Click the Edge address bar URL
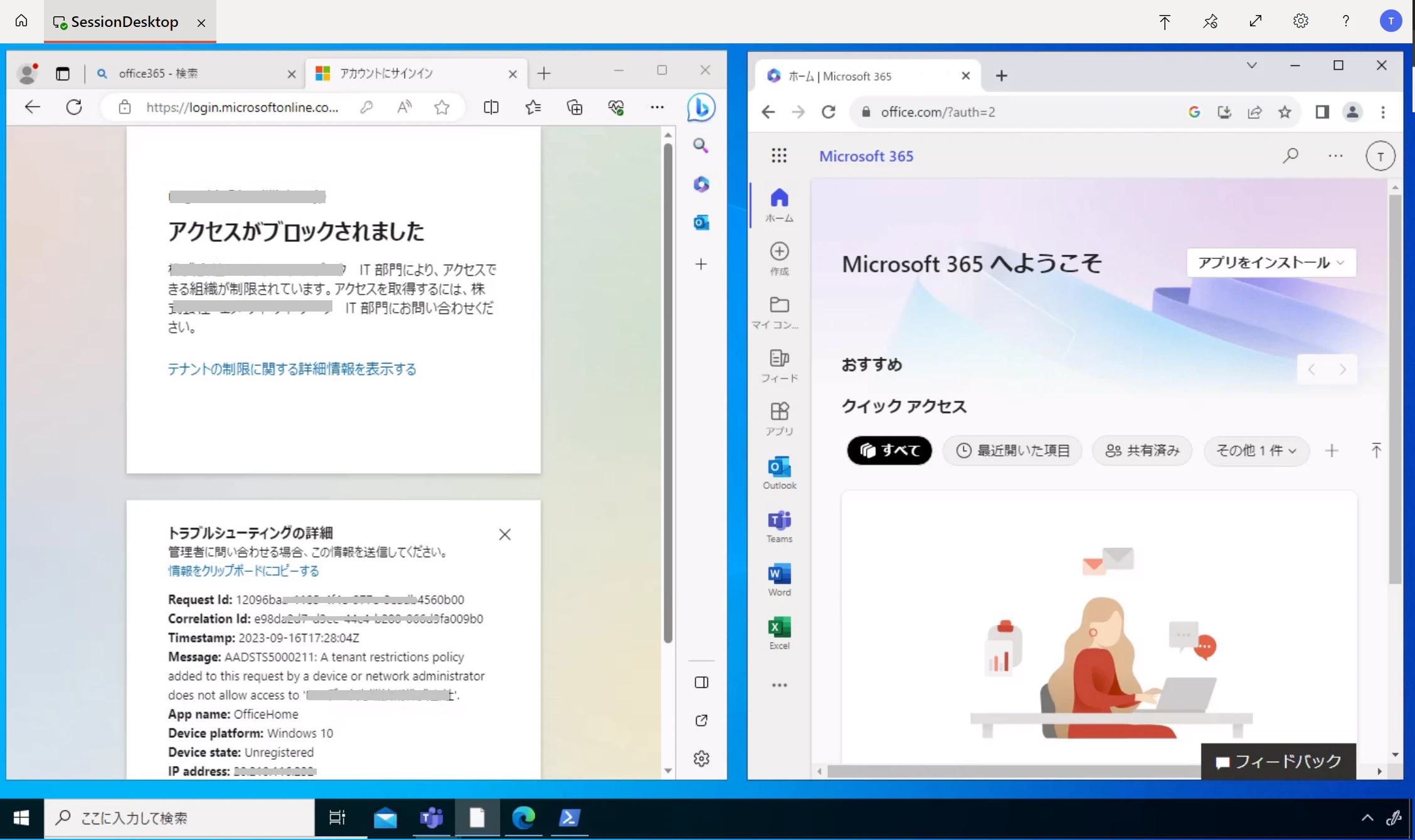1415x840 pixels. 242,107
